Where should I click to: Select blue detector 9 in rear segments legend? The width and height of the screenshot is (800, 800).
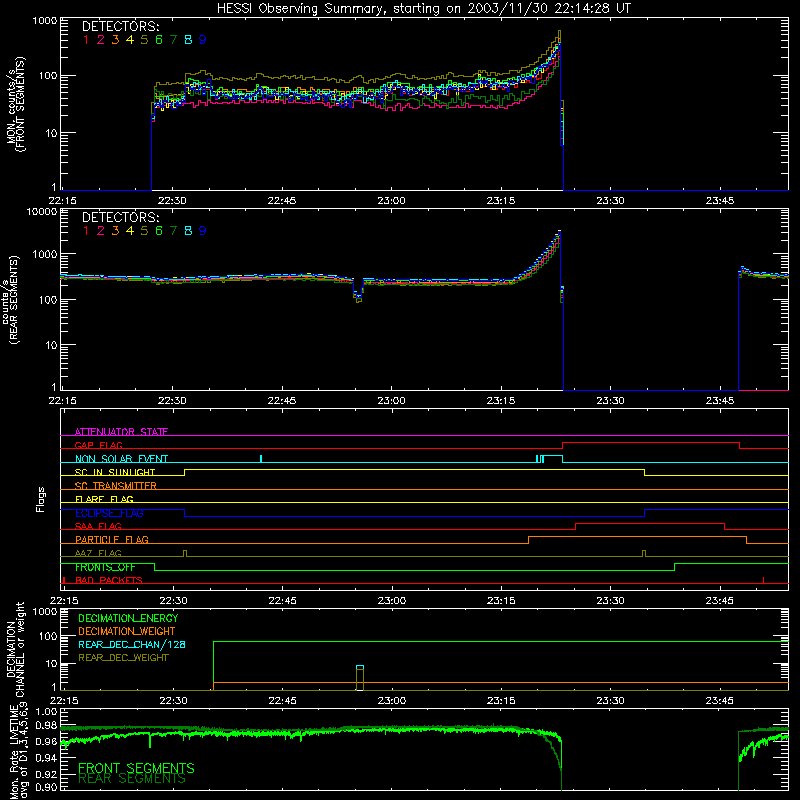(203, 231)
